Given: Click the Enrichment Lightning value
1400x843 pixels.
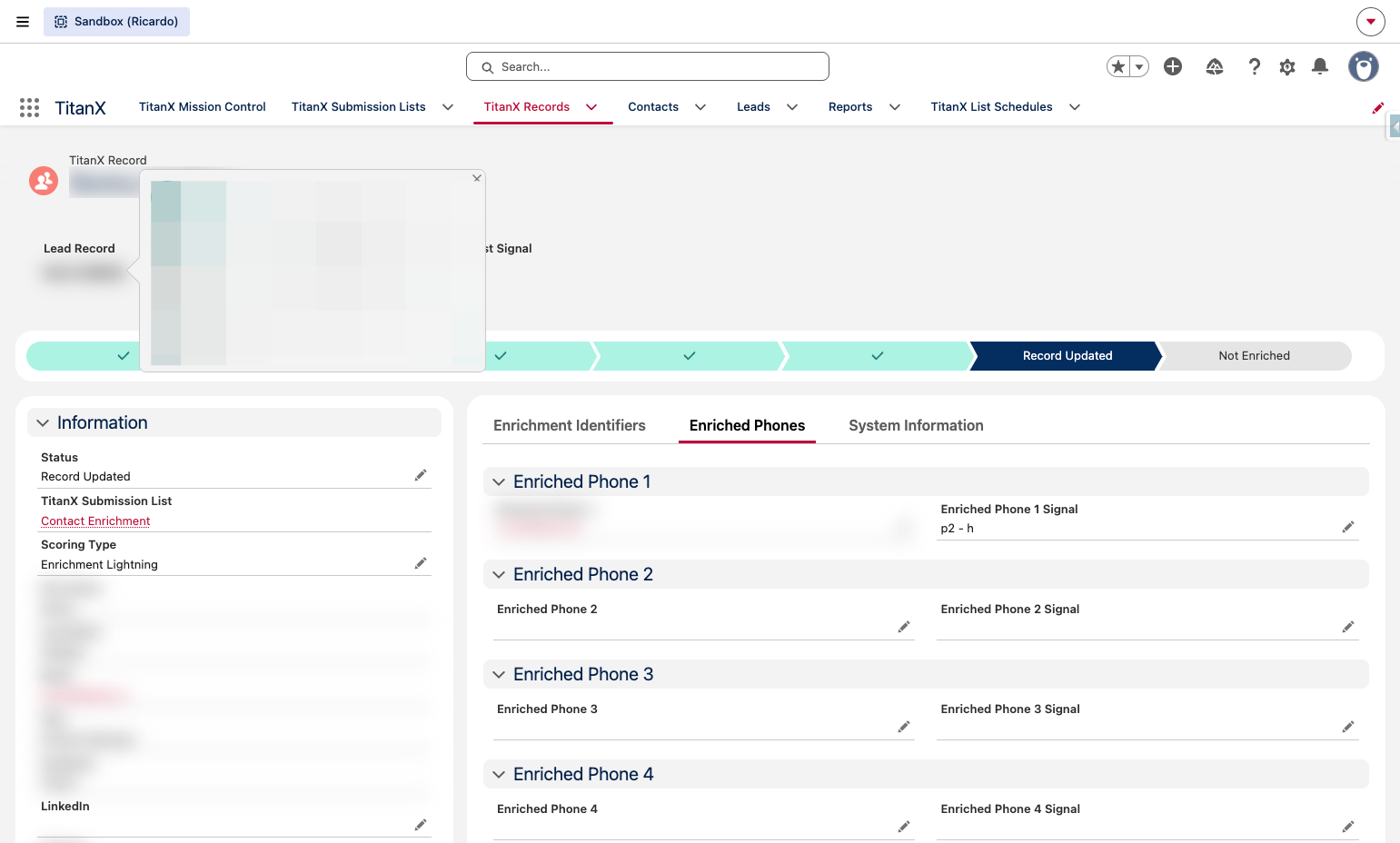Looking at the screenshot, I should coord(99,564).
